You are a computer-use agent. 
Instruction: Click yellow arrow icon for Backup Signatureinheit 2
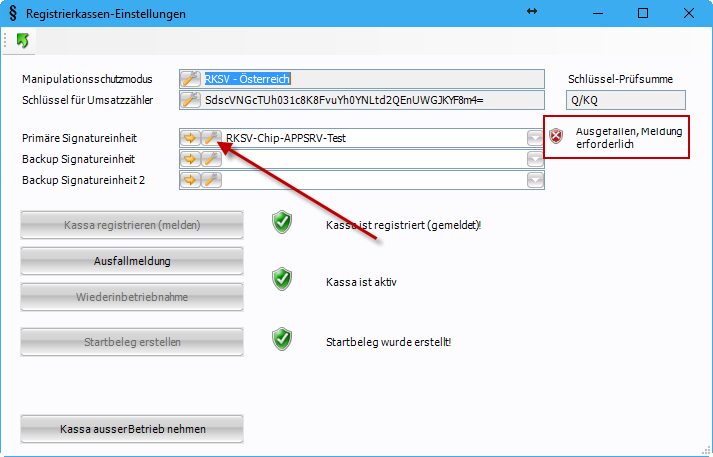pos(190,180)
